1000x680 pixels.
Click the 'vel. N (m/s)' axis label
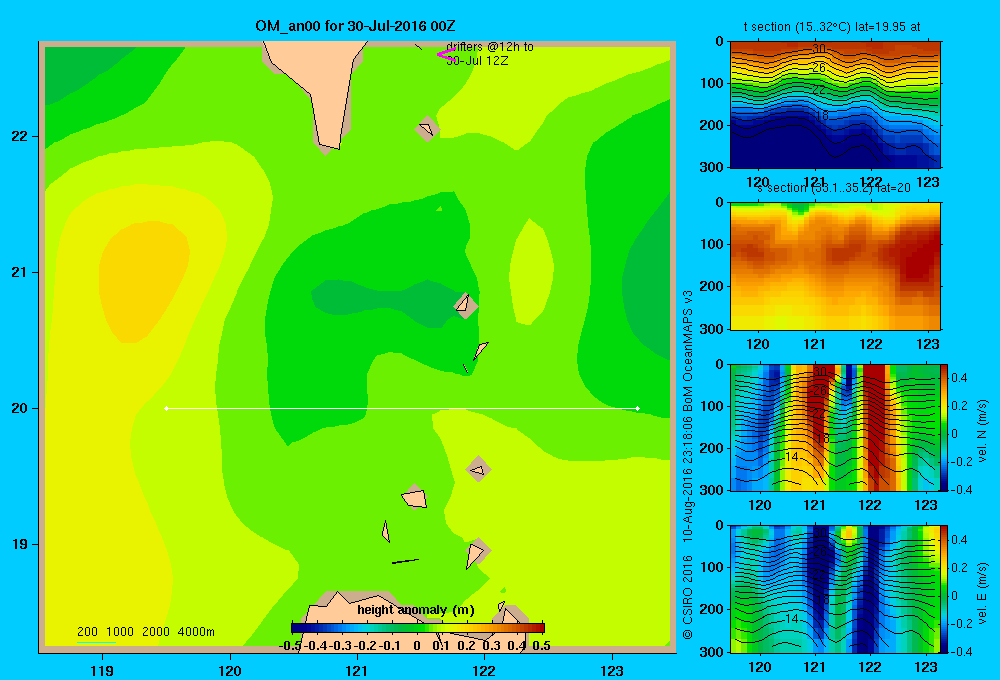pos(983,431)
